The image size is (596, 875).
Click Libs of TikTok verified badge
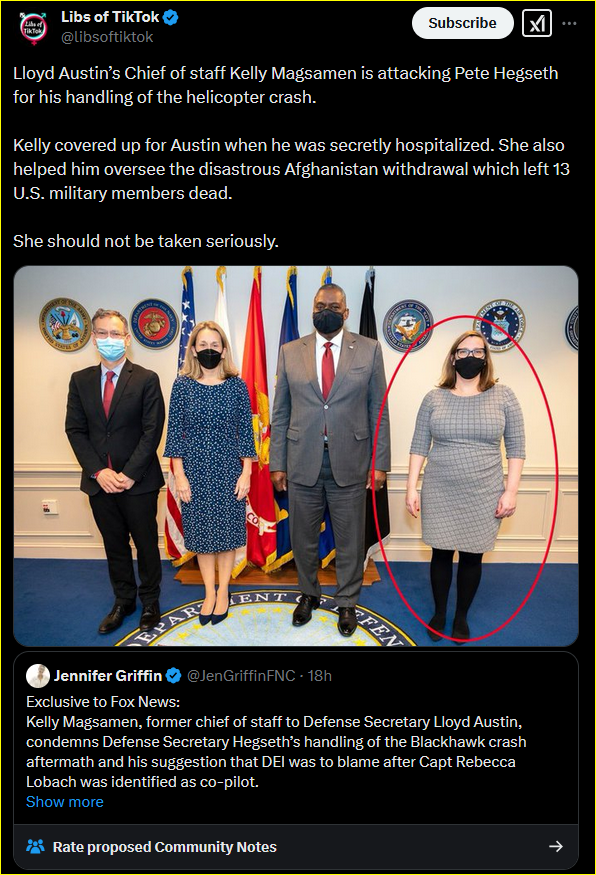[x=171, y=17]
